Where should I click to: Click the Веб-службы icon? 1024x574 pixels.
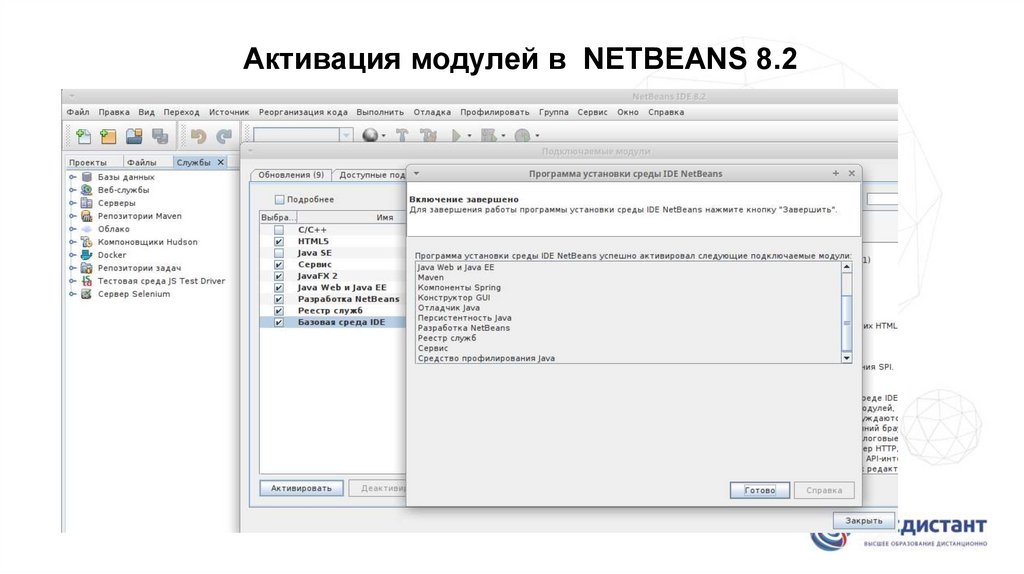[87, 190]
